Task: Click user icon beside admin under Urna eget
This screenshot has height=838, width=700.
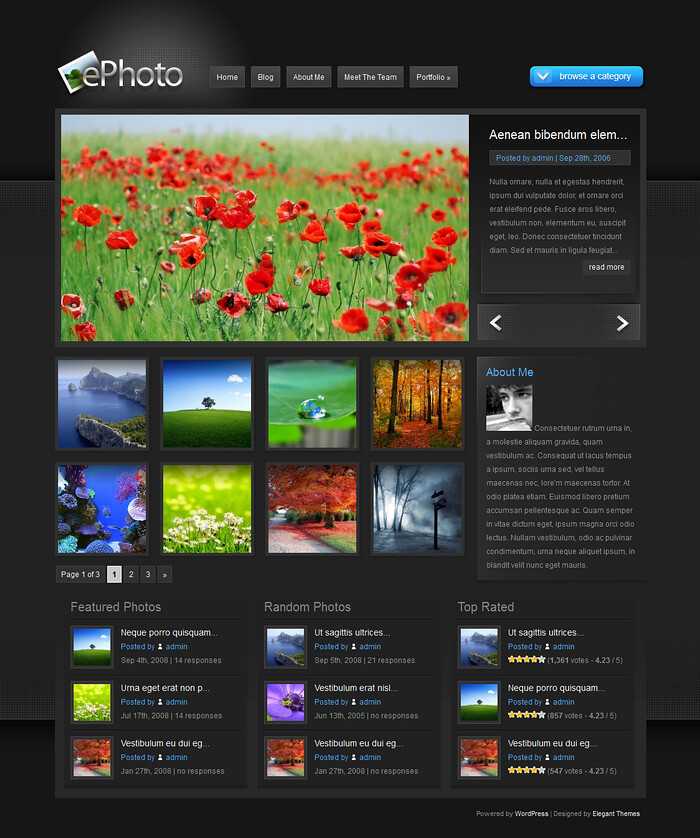Action: (160, 702)
